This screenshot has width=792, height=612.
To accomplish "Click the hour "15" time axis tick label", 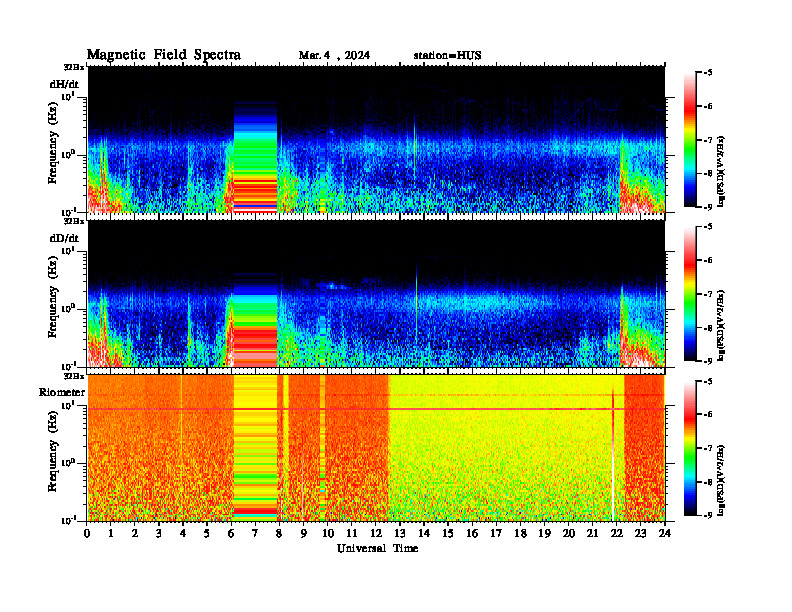I will coord(448,533).
